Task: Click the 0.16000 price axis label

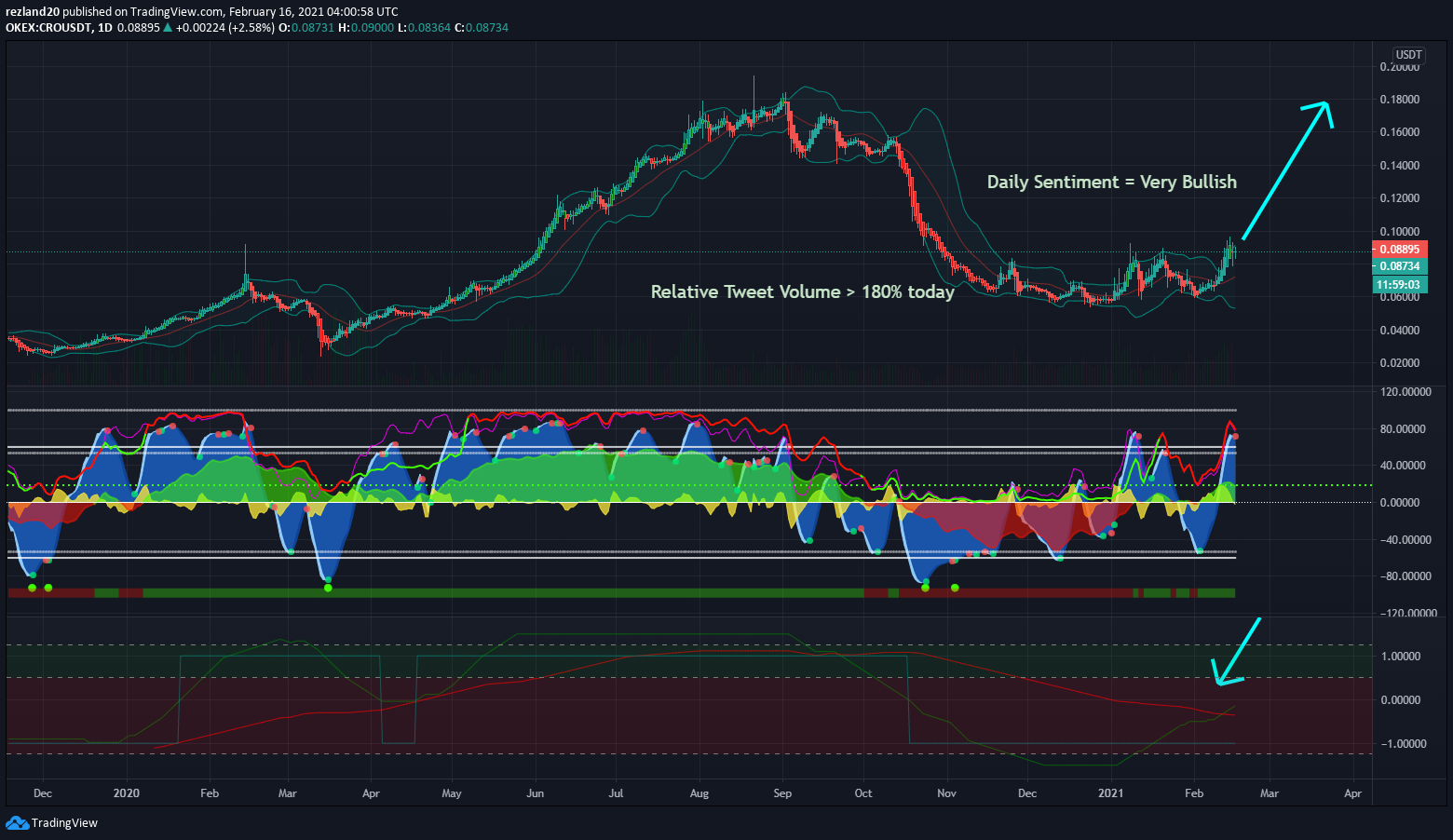Action: (x=1399, y=132)
